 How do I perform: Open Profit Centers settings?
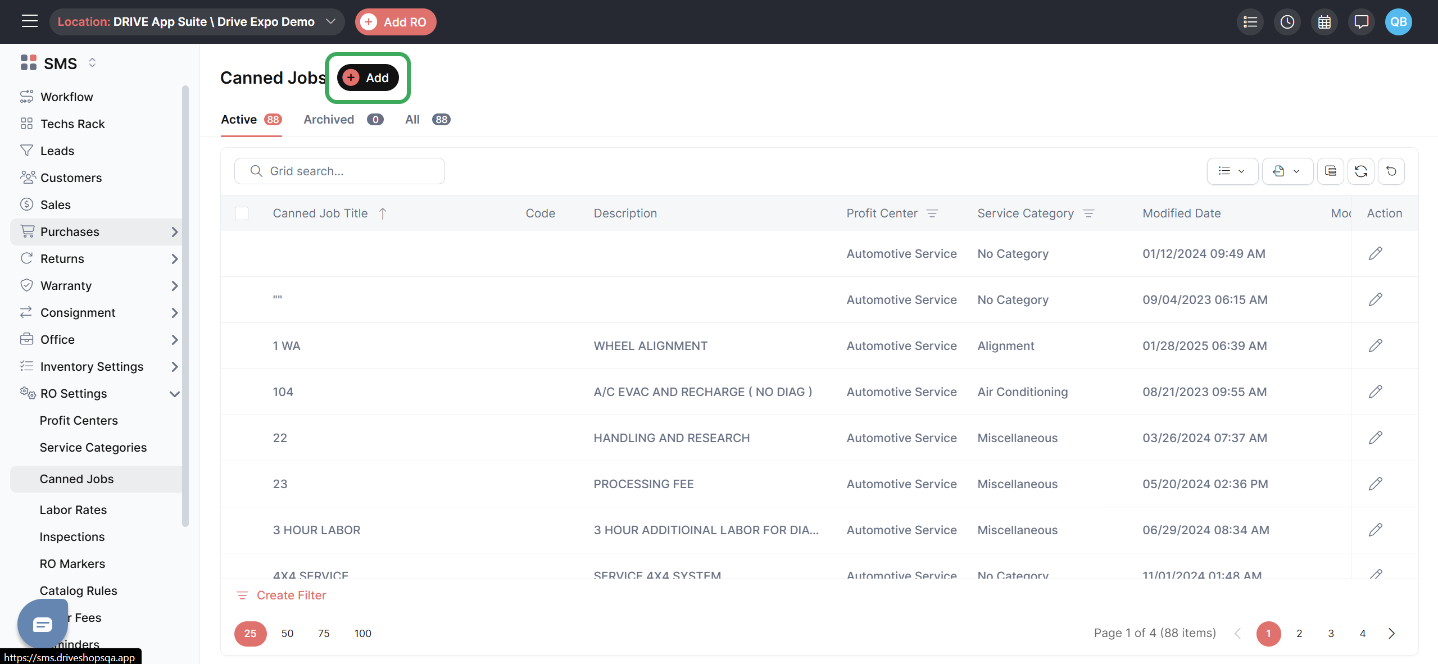pos(79,421)
